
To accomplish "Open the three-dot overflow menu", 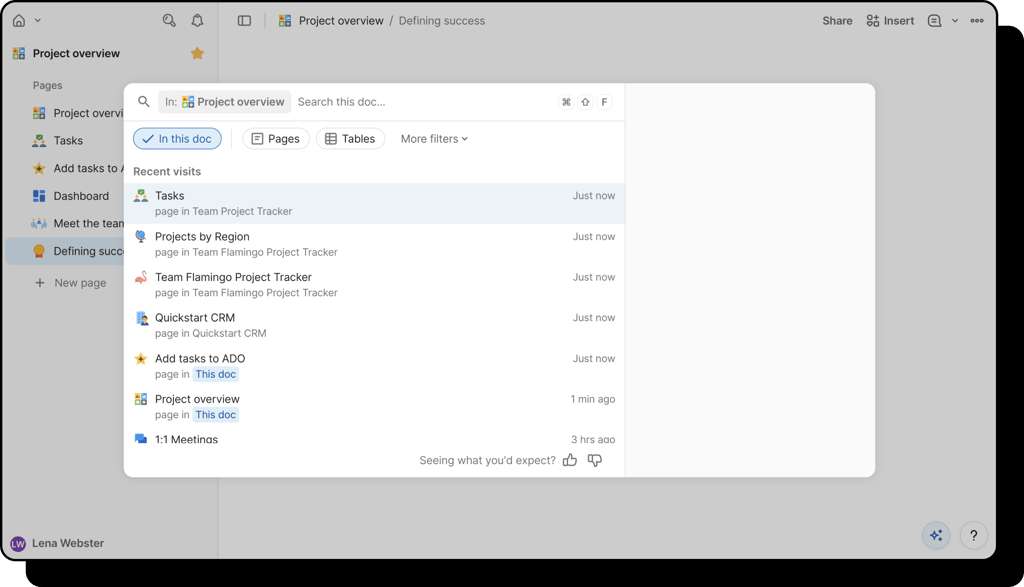I will tap(977, 20).
